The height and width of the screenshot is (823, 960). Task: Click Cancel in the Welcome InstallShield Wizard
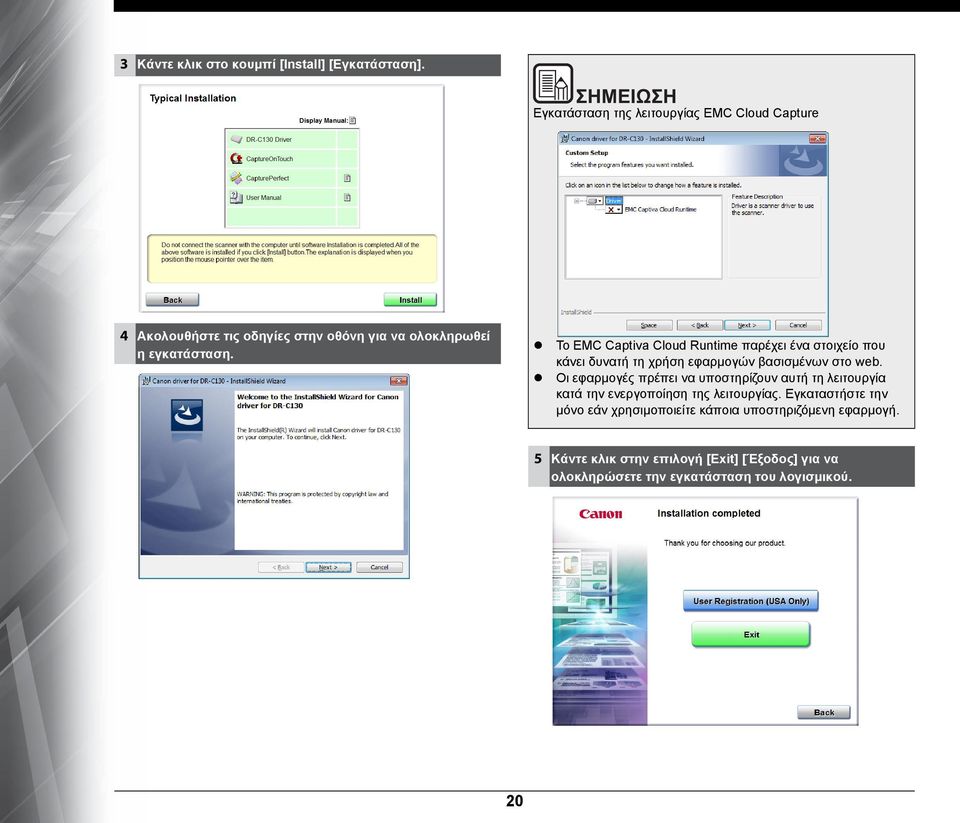click(x=380, y=567)
